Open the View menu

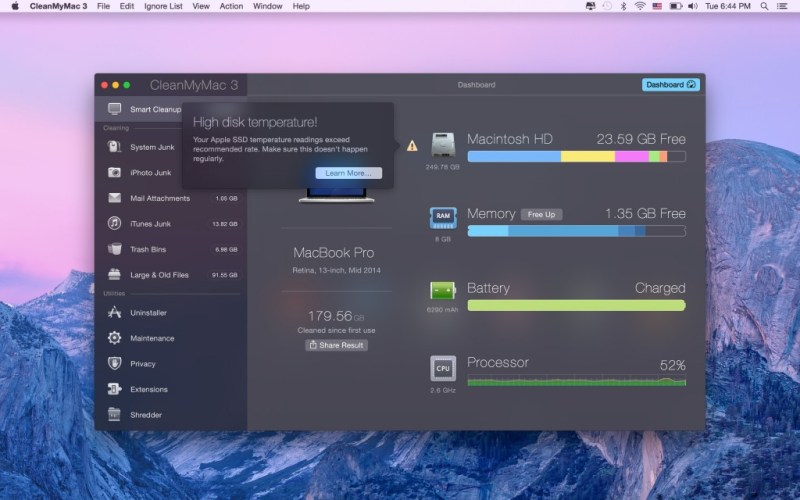pyautogui.click(x=201, y=6)
